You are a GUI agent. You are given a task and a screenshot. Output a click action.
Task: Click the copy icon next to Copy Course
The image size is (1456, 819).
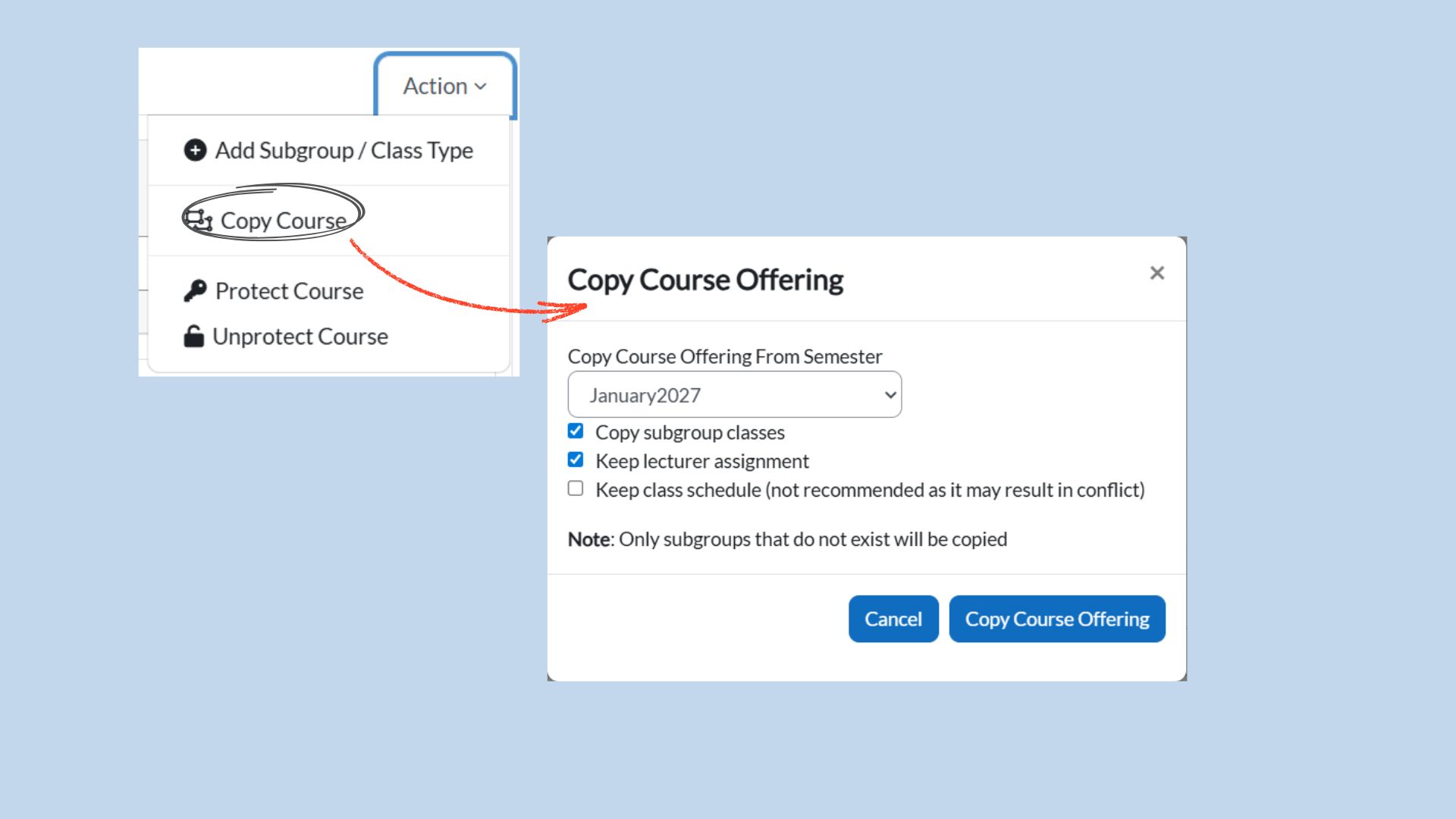coord(198,219)
